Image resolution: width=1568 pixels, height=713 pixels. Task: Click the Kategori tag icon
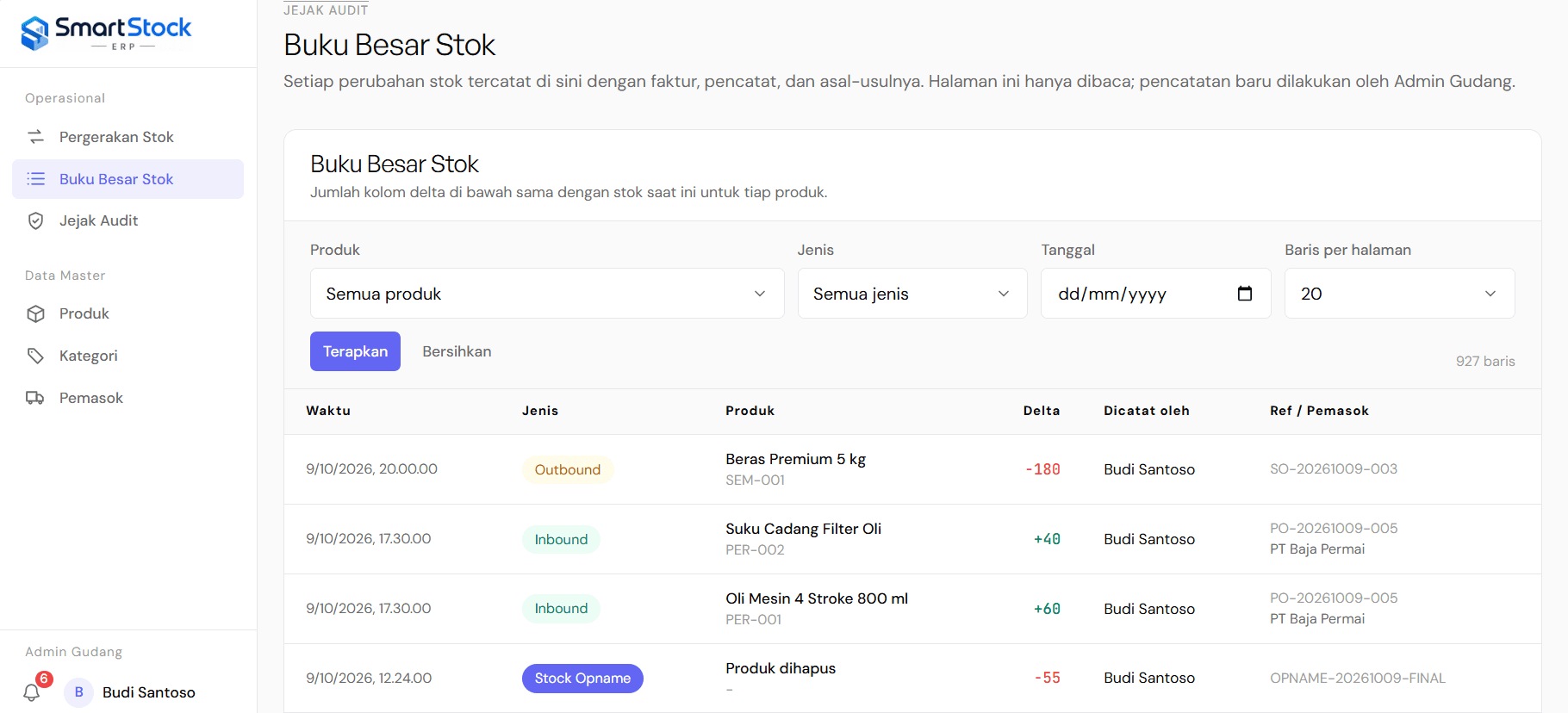[35, 356]
